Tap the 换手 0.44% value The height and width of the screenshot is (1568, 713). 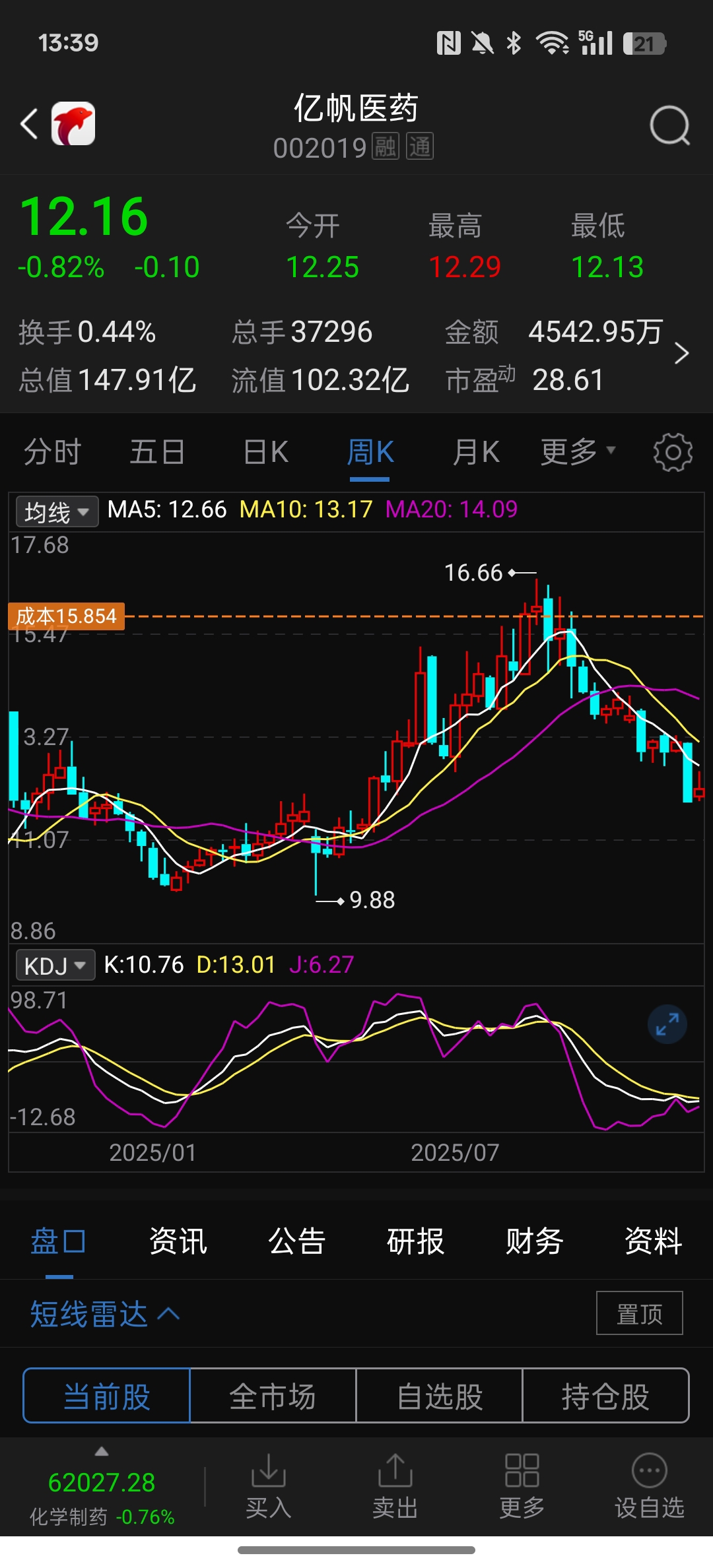pos(116,332)
